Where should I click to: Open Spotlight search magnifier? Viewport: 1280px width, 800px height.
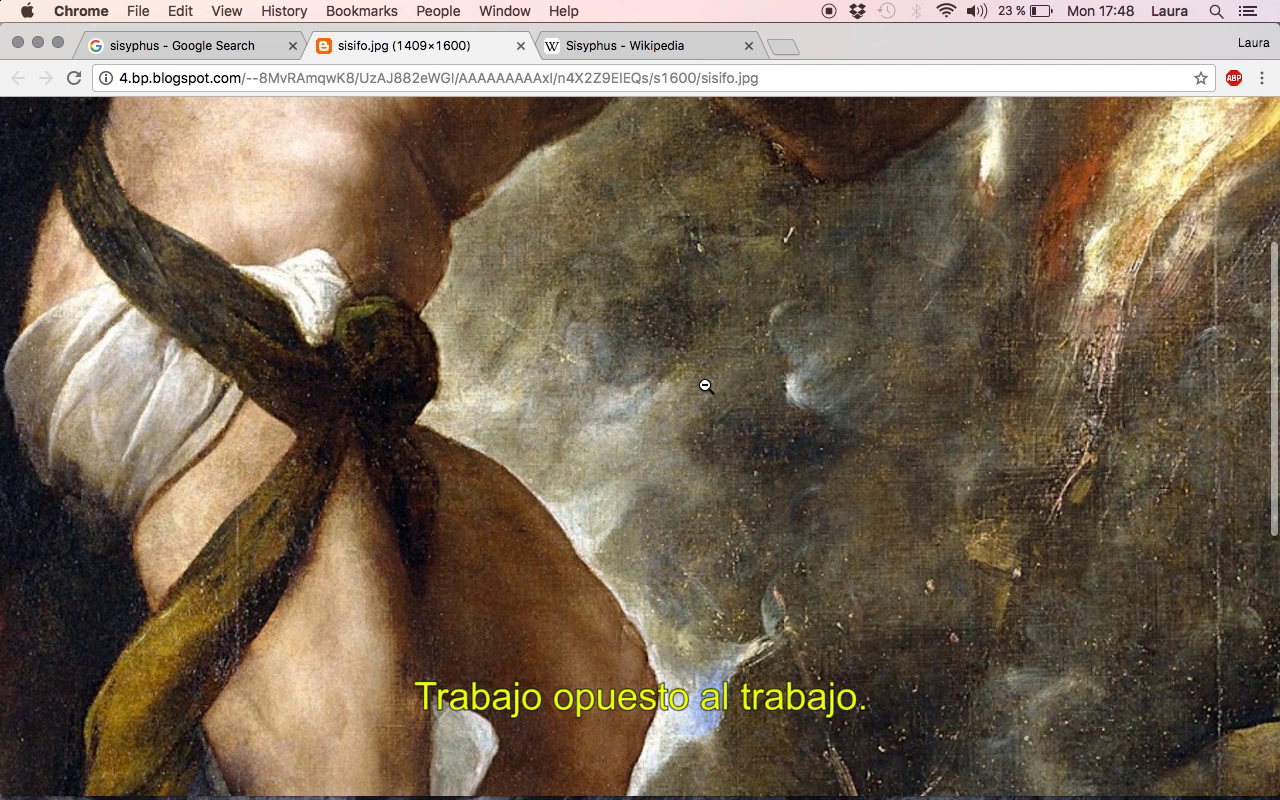(1216, 11)
